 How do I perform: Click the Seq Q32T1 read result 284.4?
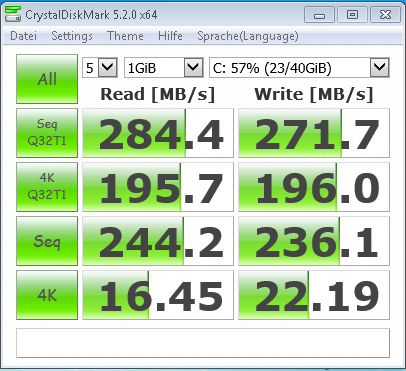click(158, 133)
